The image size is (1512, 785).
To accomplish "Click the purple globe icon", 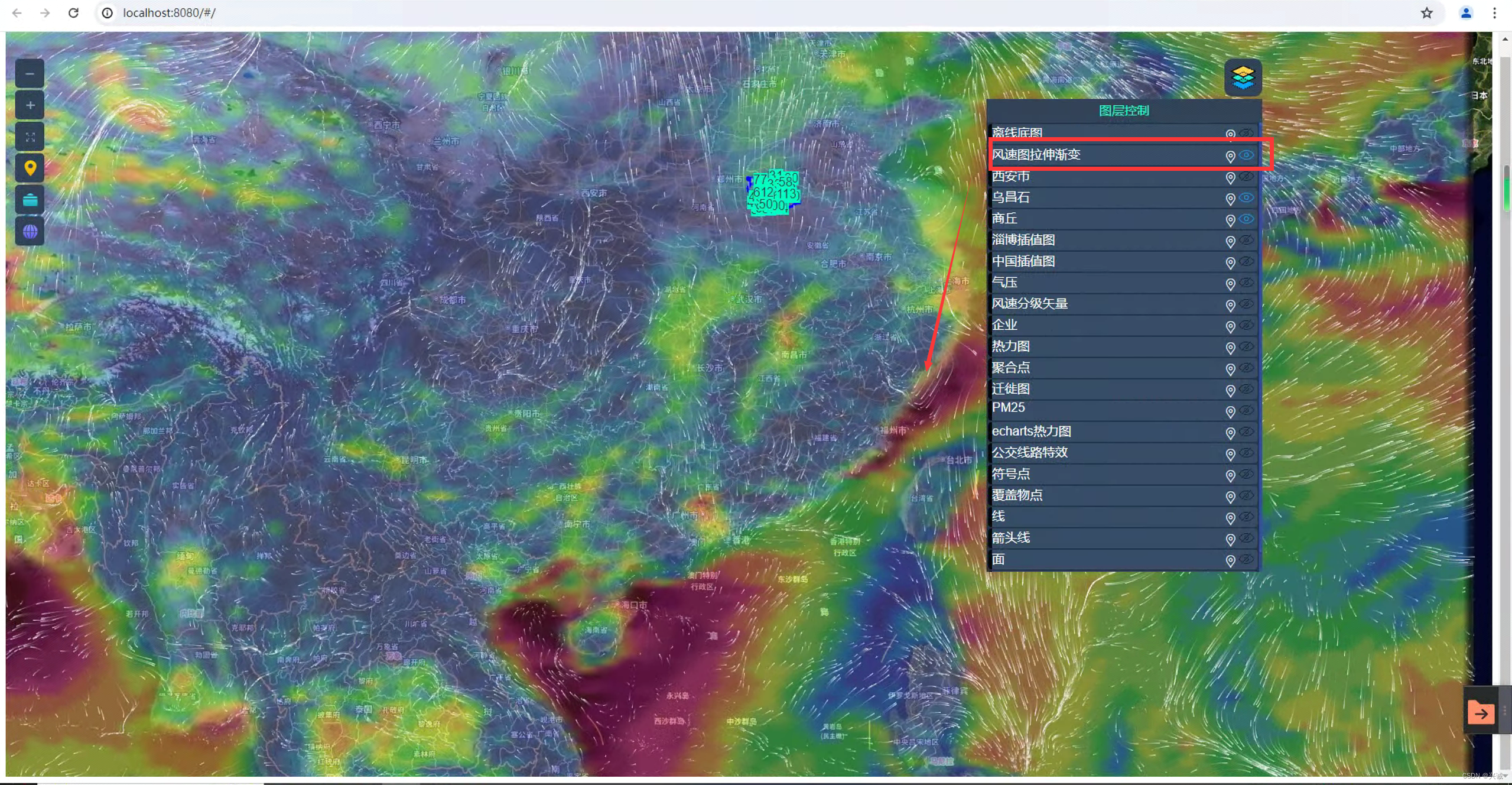I will point(30,232).
